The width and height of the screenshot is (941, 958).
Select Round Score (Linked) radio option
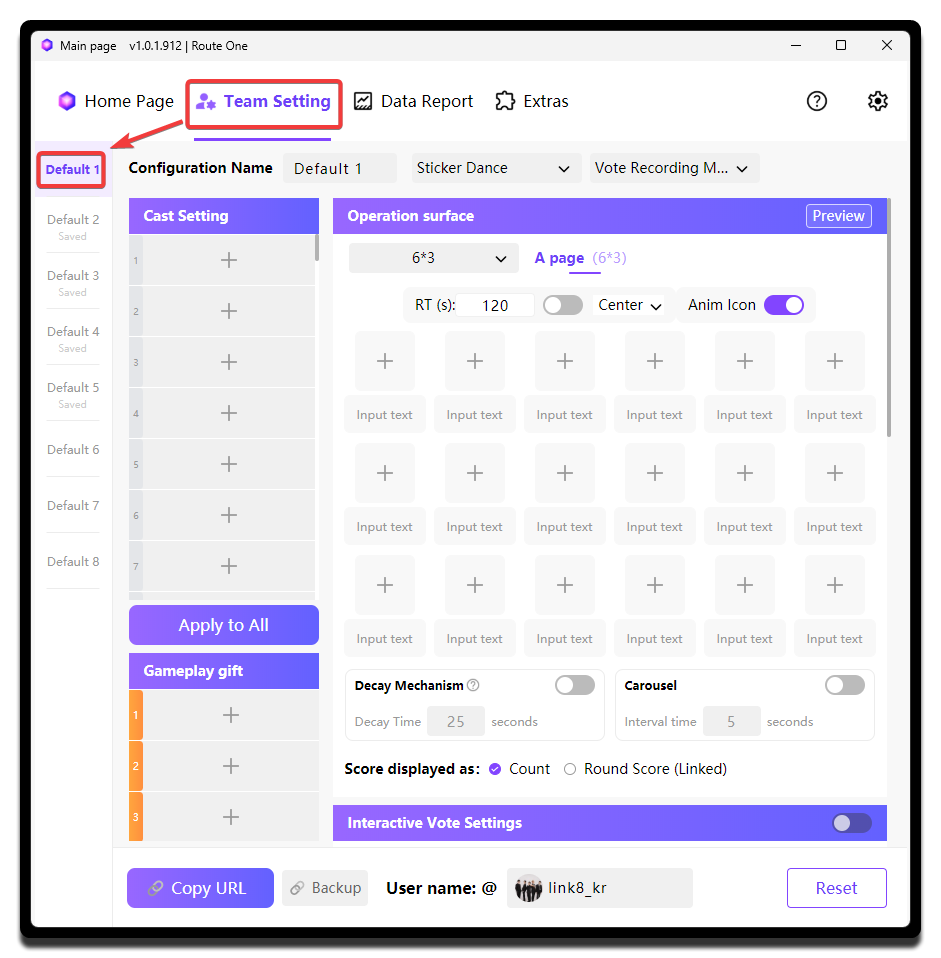point(570,769)
